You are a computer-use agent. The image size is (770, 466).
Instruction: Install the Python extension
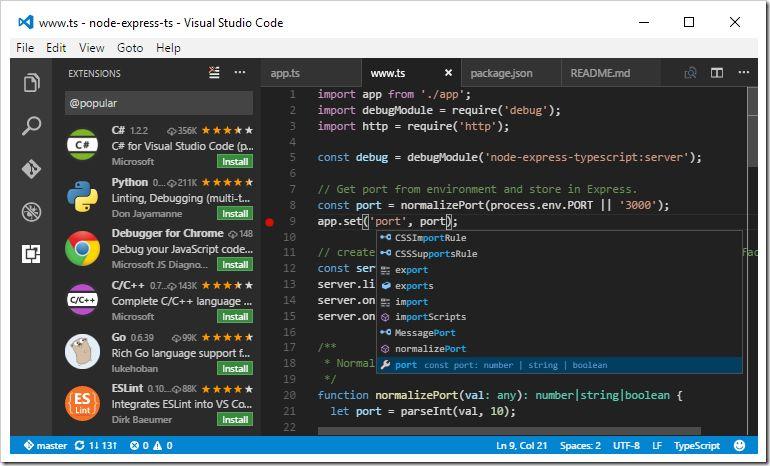(235, 214)
